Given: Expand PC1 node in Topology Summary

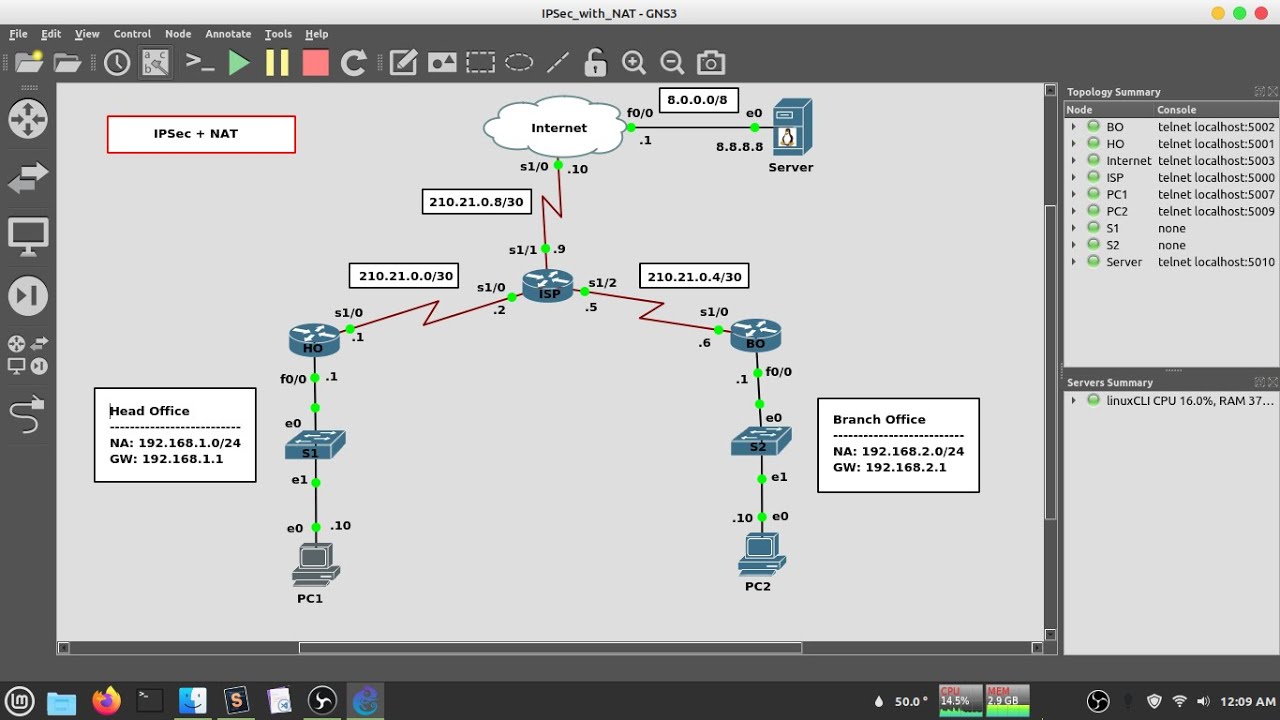Looking at the screenshot, I should (1073, 195).
